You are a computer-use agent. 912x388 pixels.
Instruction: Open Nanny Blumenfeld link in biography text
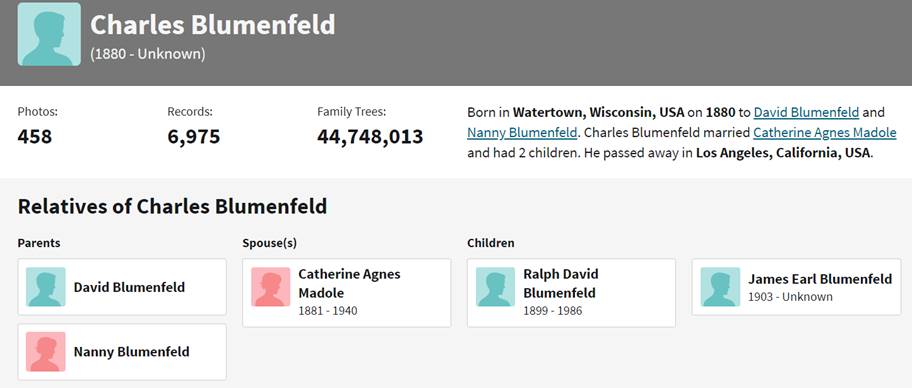tap(522, 133)
